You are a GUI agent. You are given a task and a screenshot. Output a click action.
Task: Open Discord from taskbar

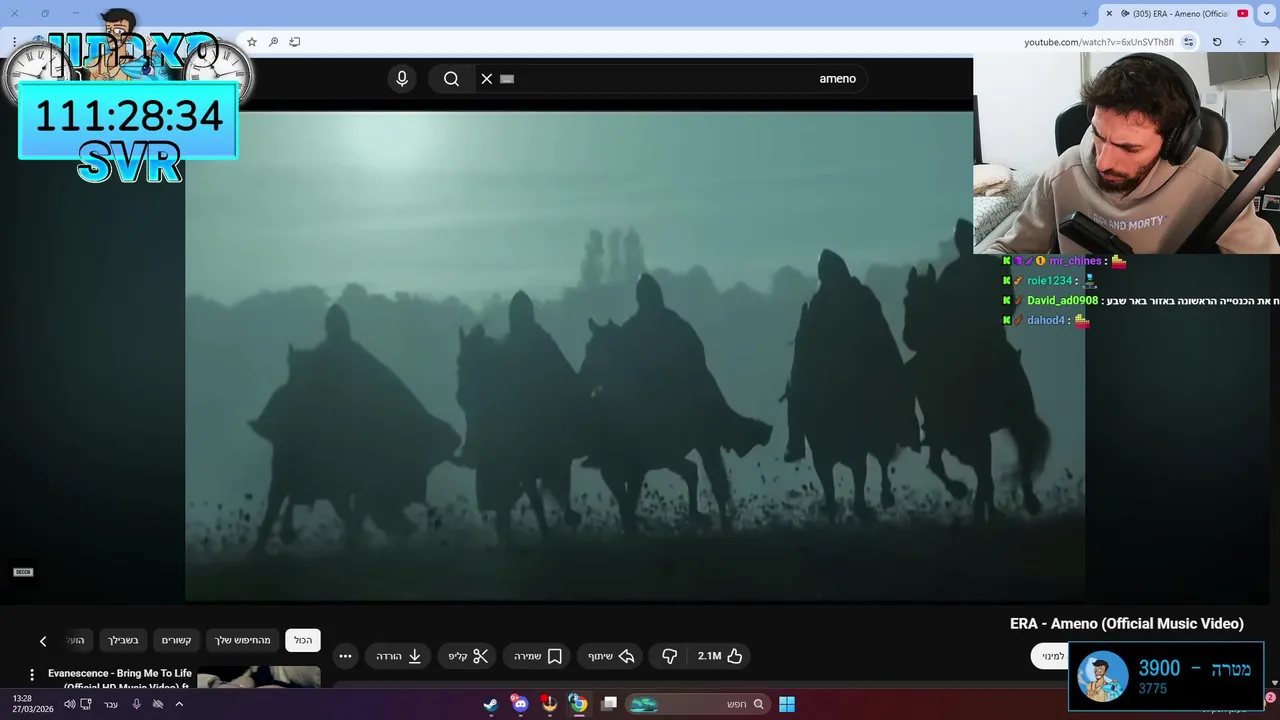(520, 704)
